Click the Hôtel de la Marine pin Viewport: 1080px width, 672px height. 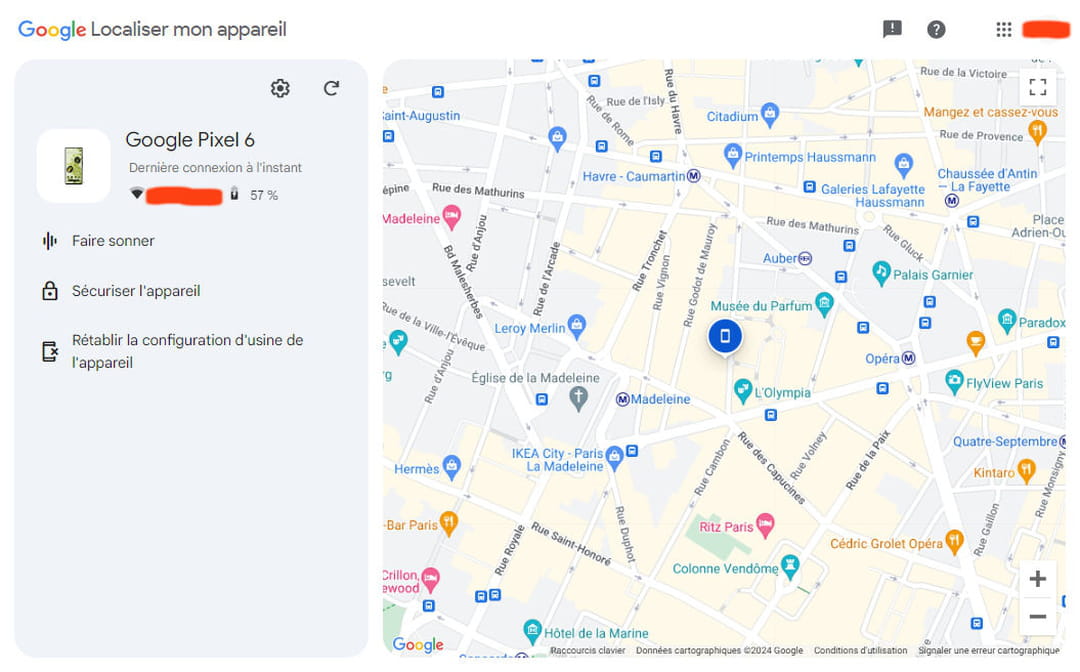click(532, 631)
